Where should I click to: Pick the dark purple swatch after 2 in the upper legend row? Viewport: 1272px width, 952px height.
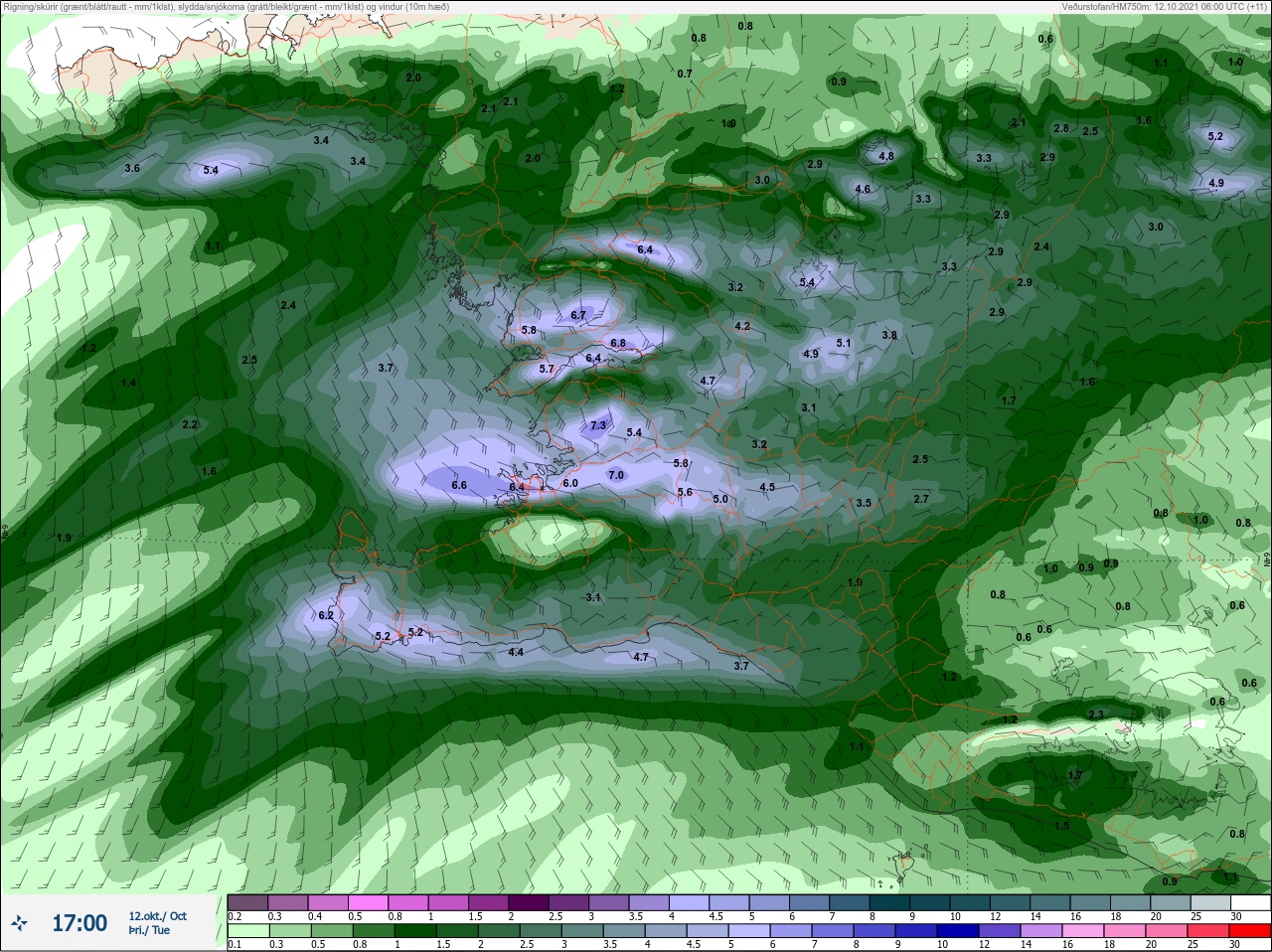coord(529,903)
